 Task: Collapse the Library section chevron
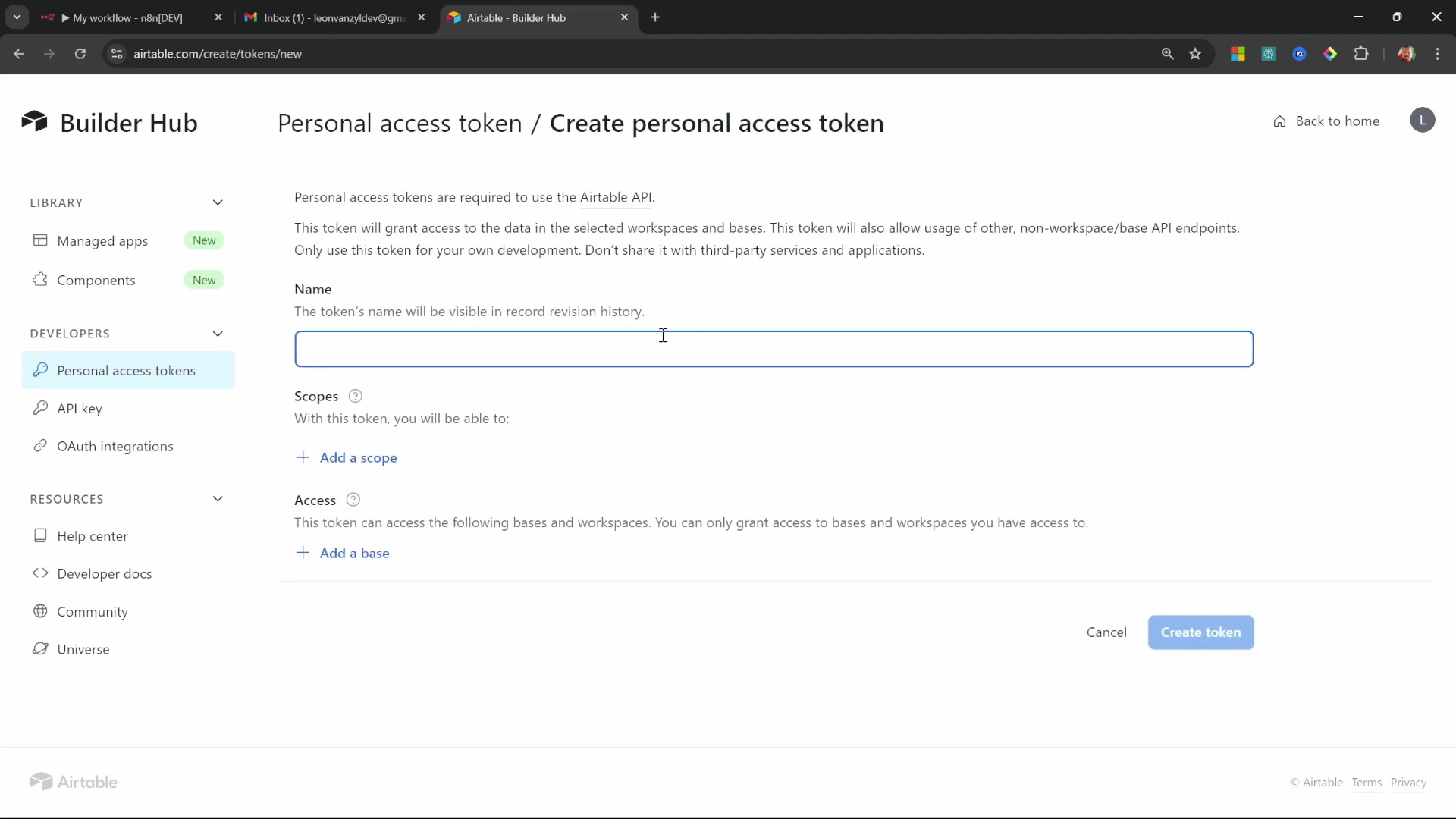pyautogui.click(x=218, y=202)
